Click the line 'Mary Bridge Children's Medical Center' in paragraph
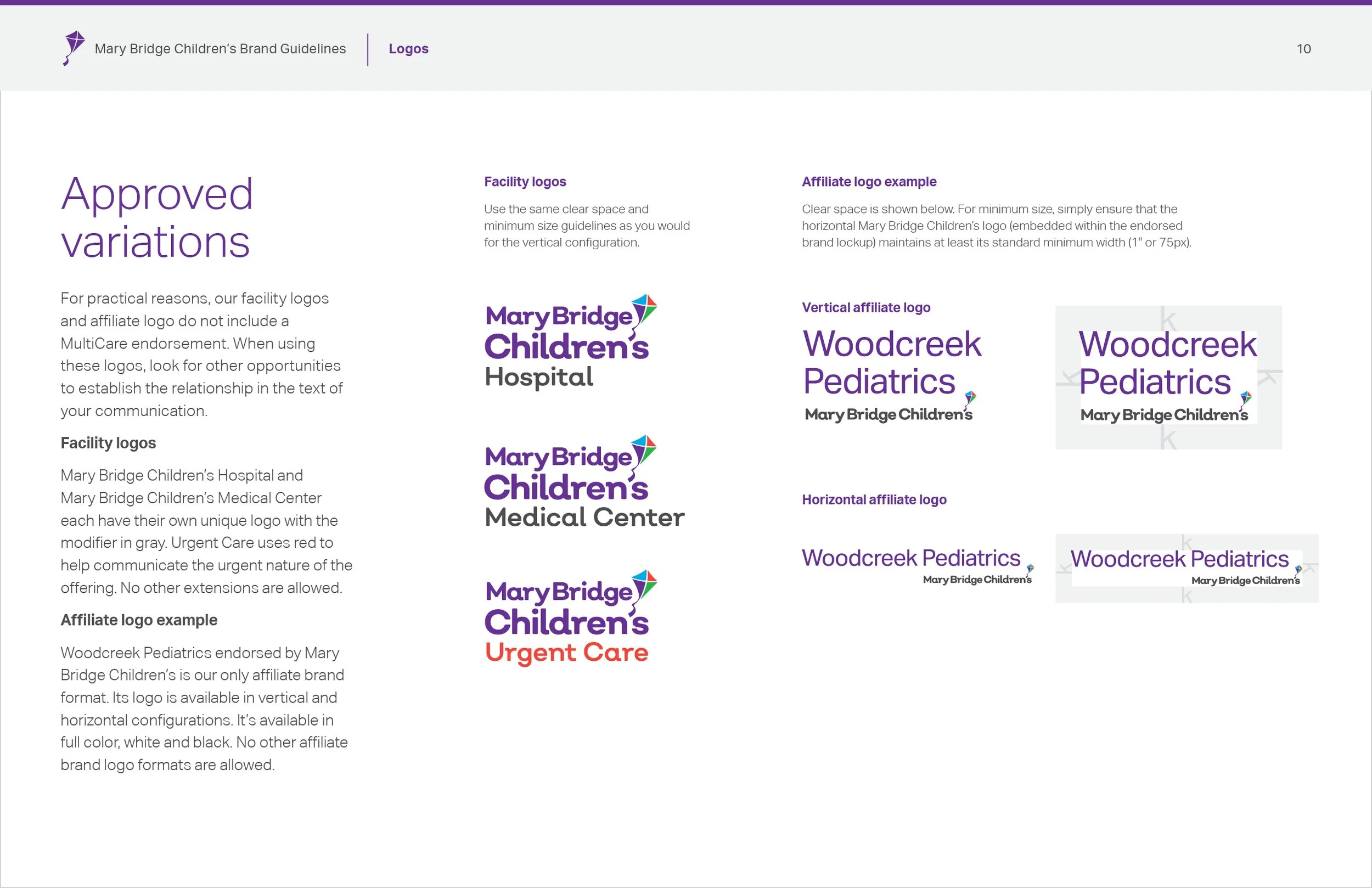The width and height of the screenshot is (1372, 888). click(x=191, y=498)
